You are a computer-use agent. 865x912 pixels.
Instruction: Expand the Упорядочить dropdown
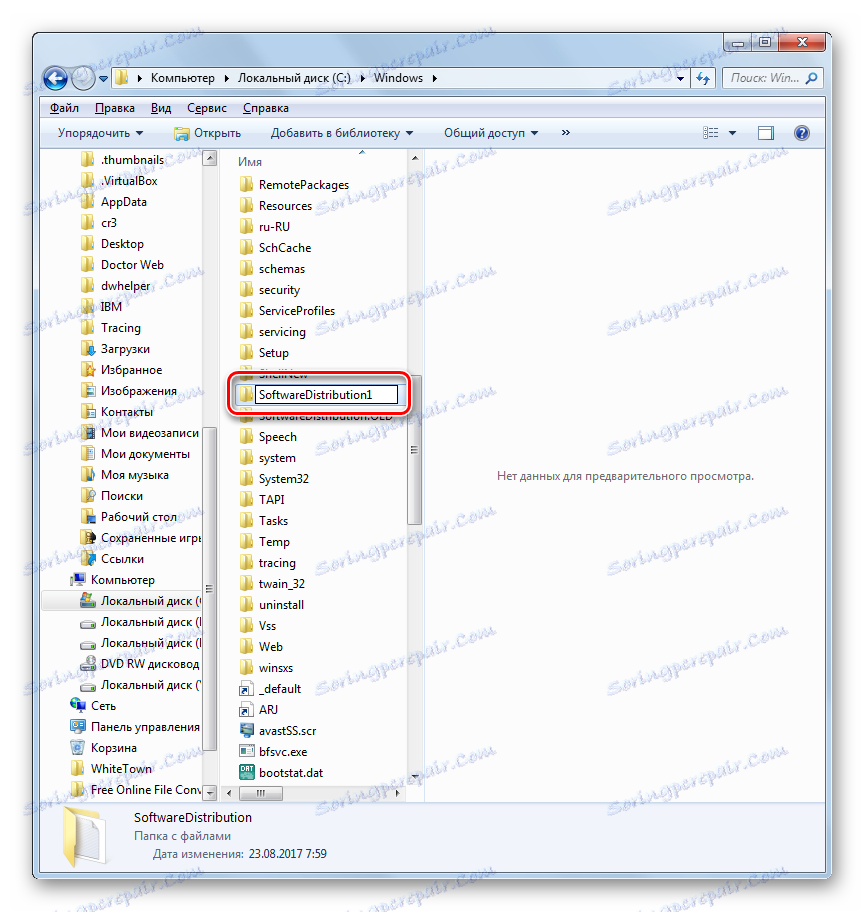(x=100, y=133)
